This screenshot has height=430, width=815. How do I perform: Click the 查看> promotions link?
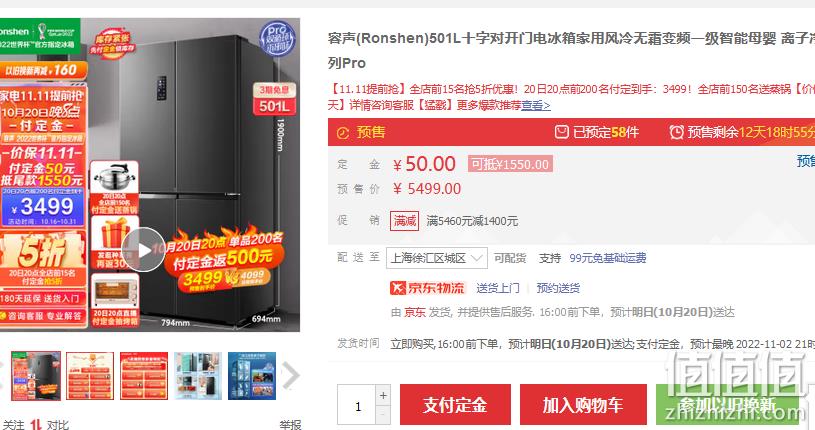tap(536, 106)
